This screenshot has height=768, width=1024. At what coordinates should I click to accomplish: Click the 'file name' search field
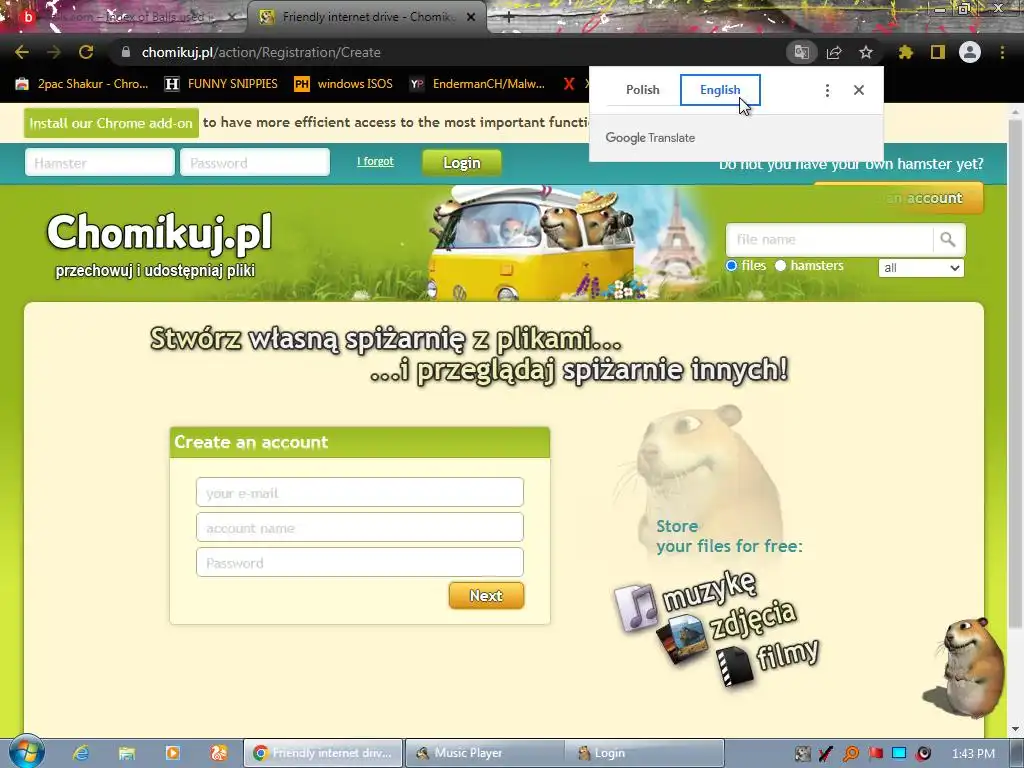[x=829, y=240]
